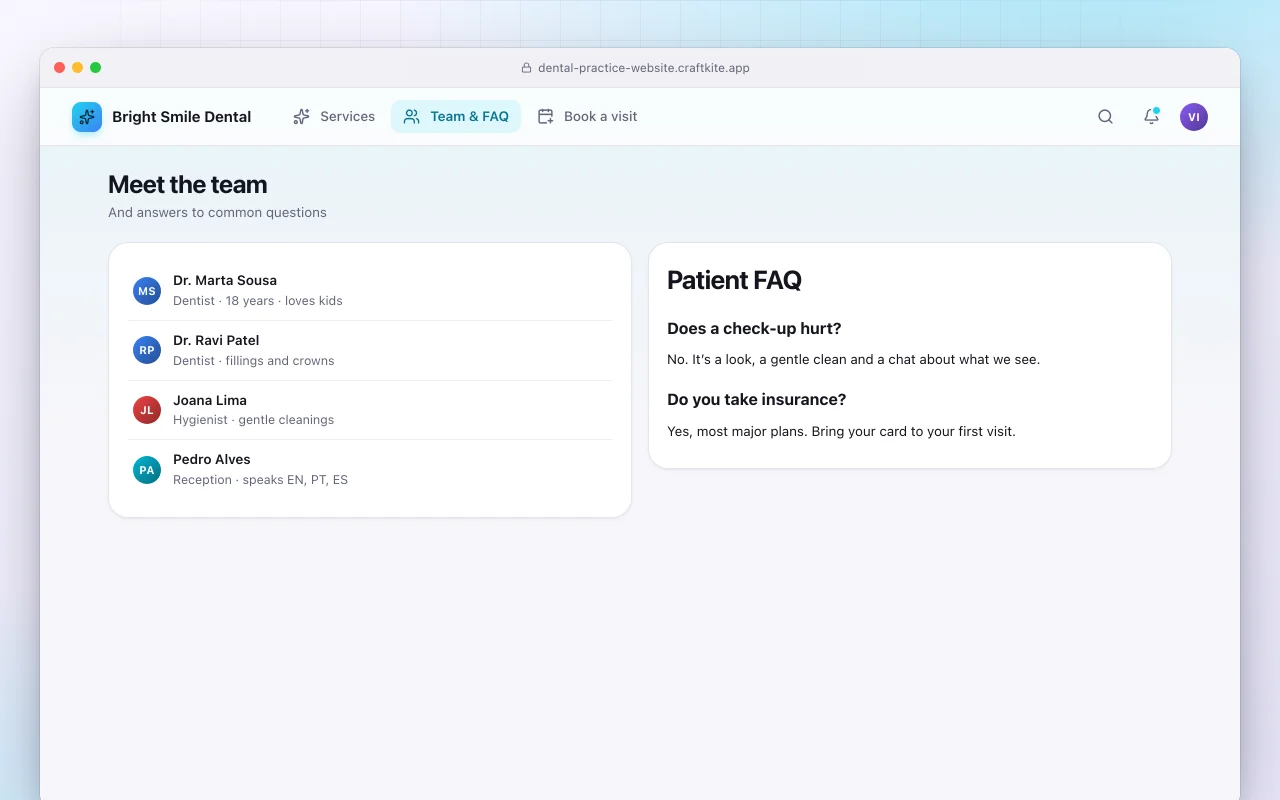This screenshot has height=800, width=1280.
Task: Select the Joana Lima name
Action: [210, 400]
